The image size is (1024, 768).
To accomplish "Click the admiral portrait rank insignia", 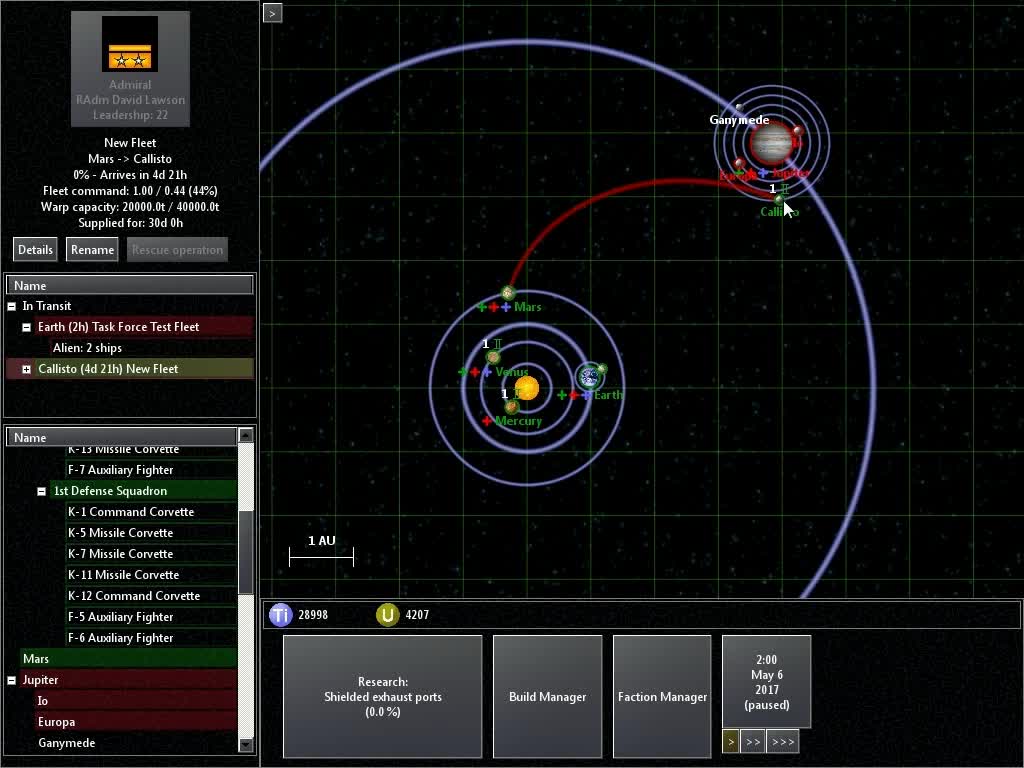I will pos(129,40).
